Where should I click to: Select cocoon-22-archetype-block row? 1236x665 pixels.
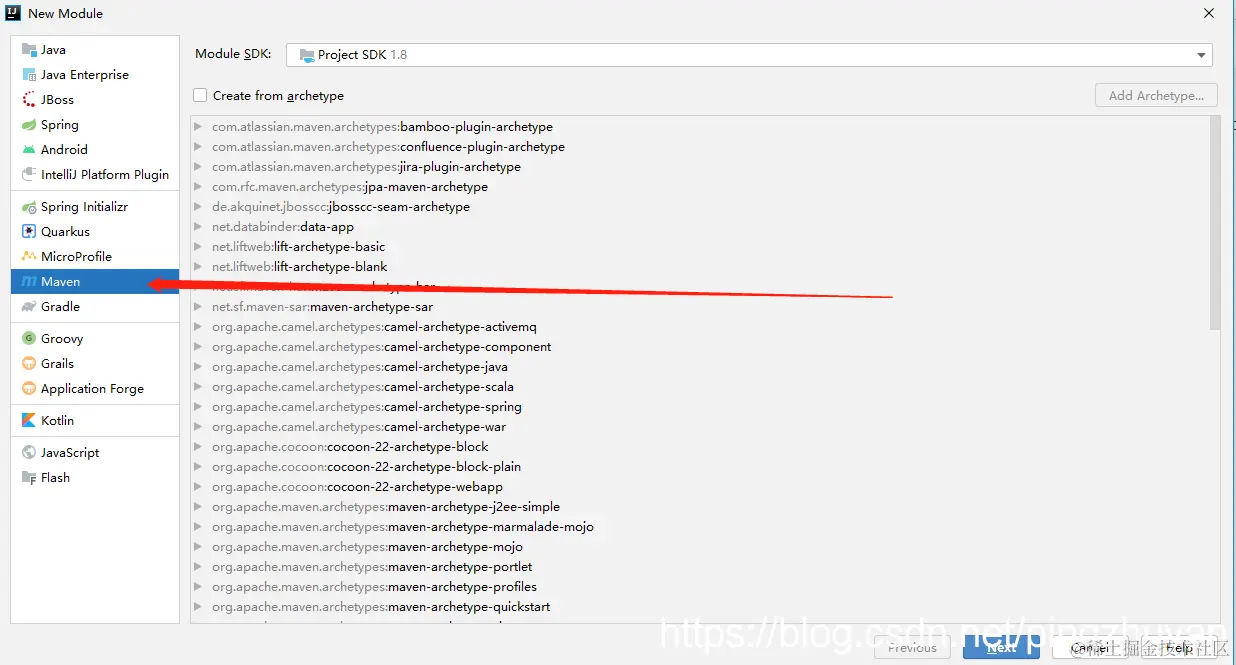700,447
